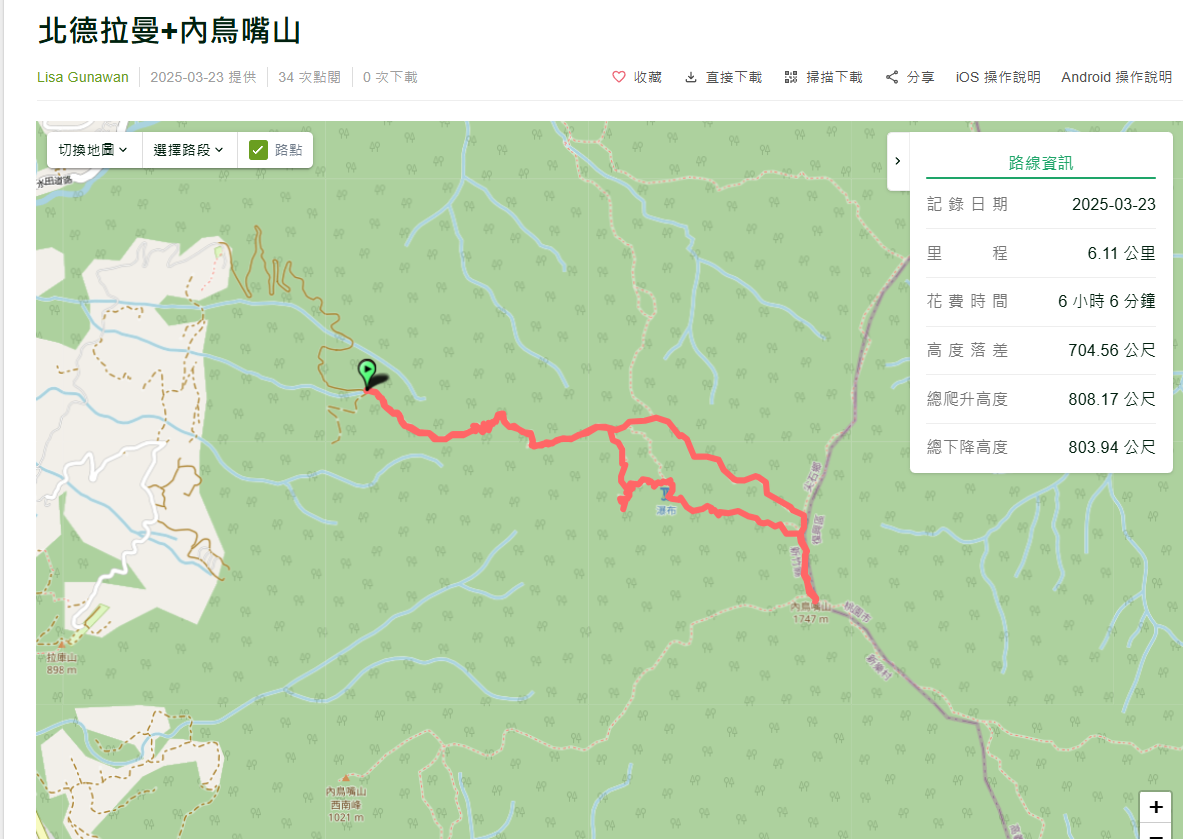Open the Android 操作說明 instructions
The width and height of the screenshot is (1199, 839).
[x=1116, y=77]
